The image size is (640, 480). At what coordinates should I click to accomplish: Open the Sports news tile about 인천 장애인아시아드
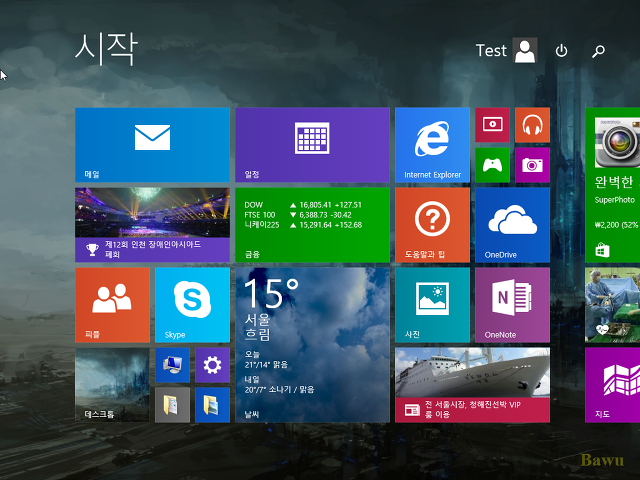point(152,225)
